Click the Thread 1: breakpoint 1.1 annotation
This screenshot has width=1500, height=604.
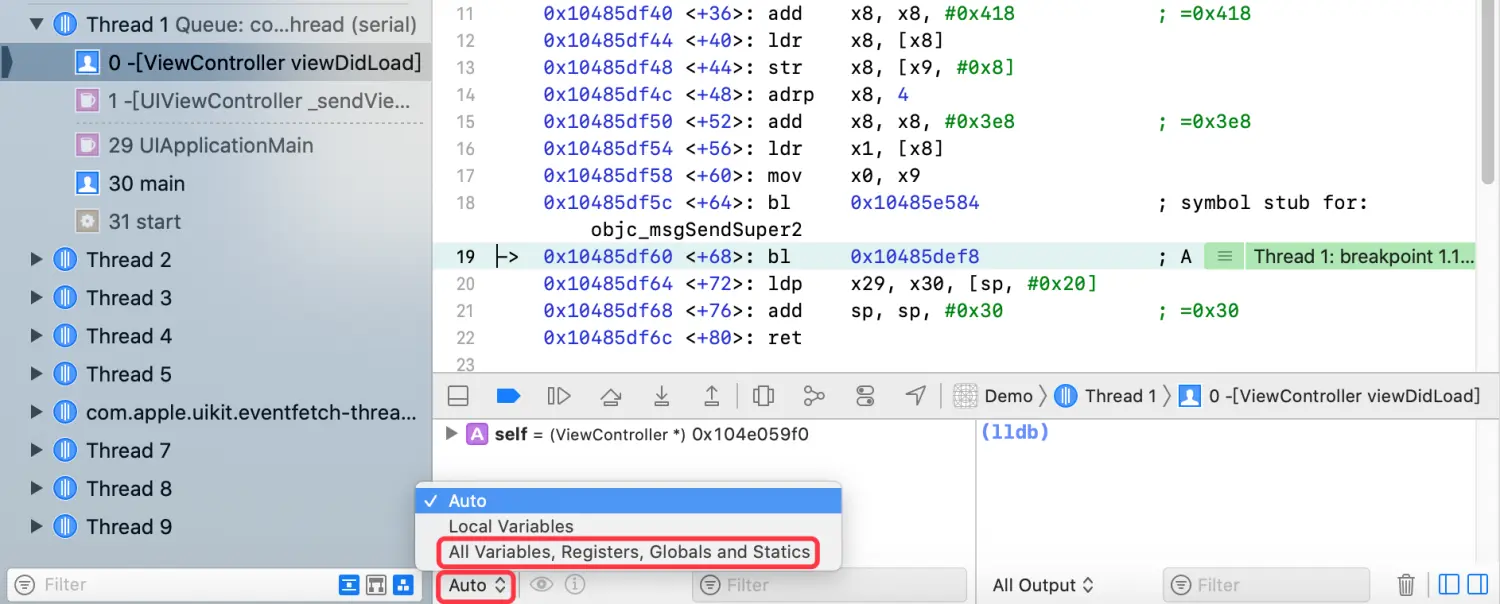[1362, 257]
